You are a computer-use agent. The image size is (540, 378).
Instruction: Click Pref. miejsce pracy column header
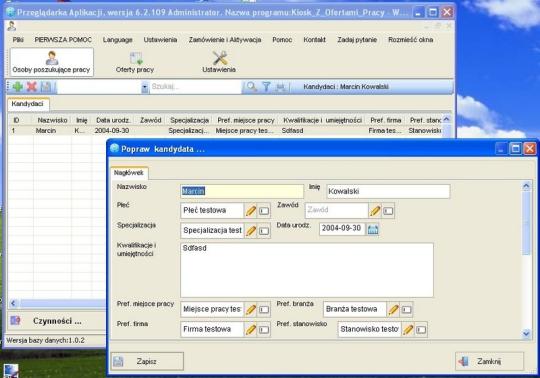point(246,120)
